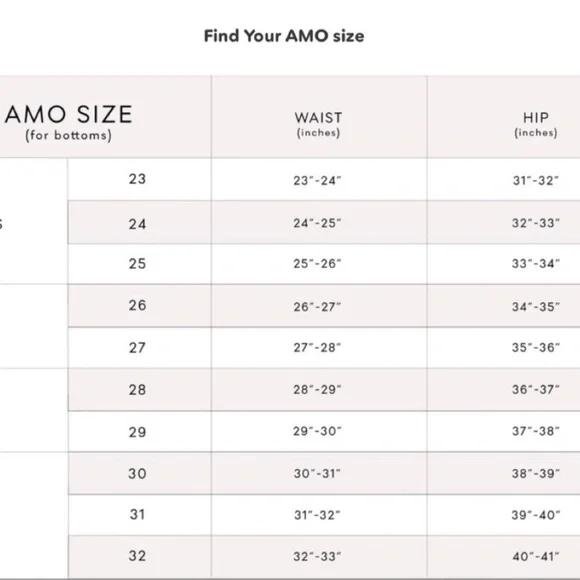Click waist measurement 32"-33"
Viewport: 580px width, 580px height.
[317, 556]
